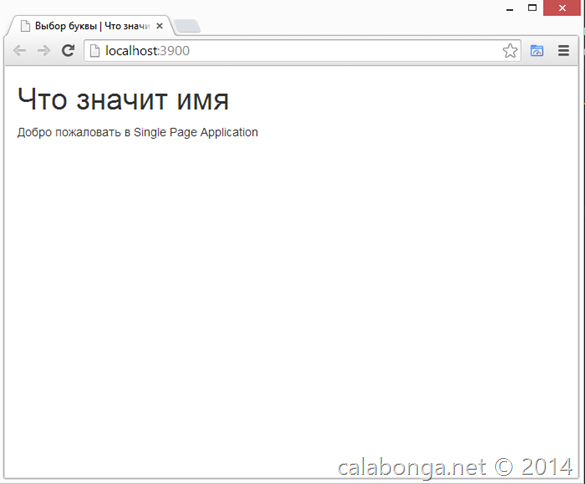This screenshot has height=484, width=585.
Task: Maximize the browser window
Action: (532, 8)
